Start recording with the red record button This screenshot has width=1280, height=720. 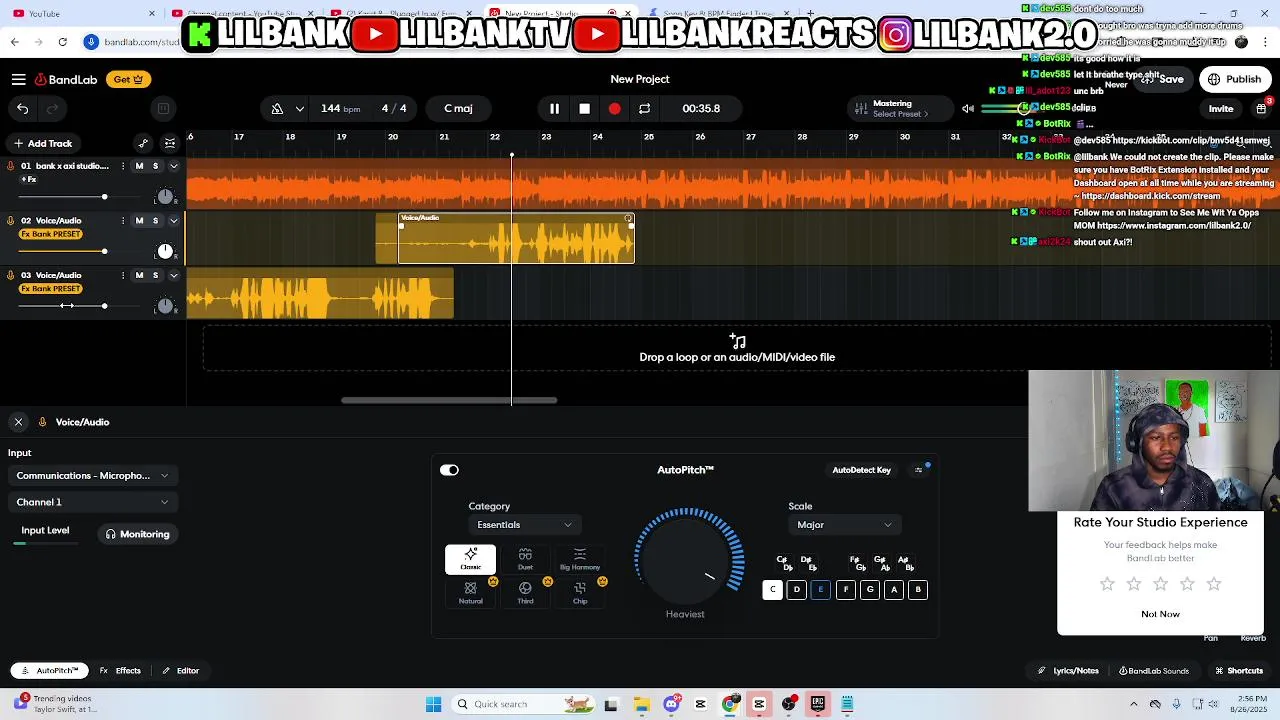tap(614, 108)
